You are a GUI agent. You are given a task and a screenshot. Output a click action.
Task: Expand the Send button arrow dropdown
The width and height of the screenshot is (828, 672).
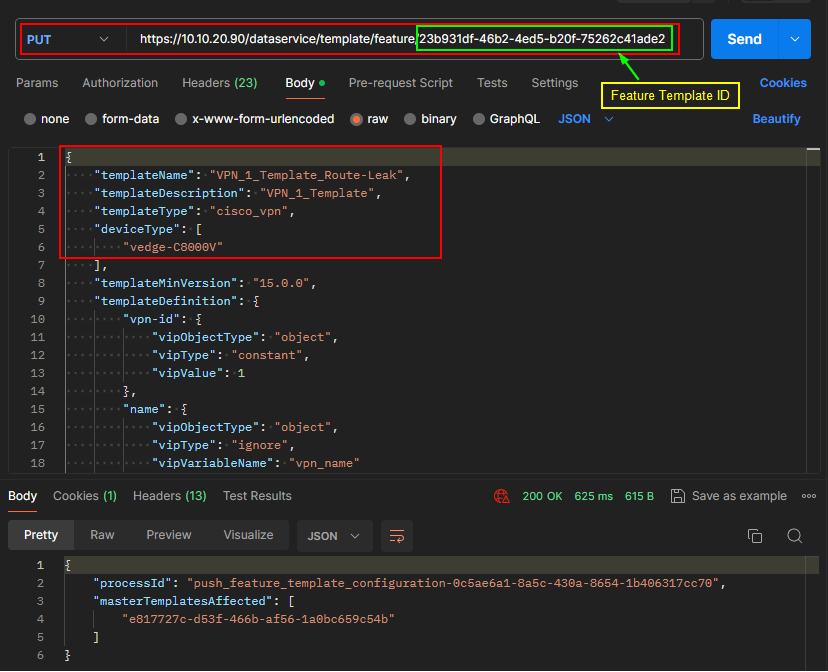[794, 39]
